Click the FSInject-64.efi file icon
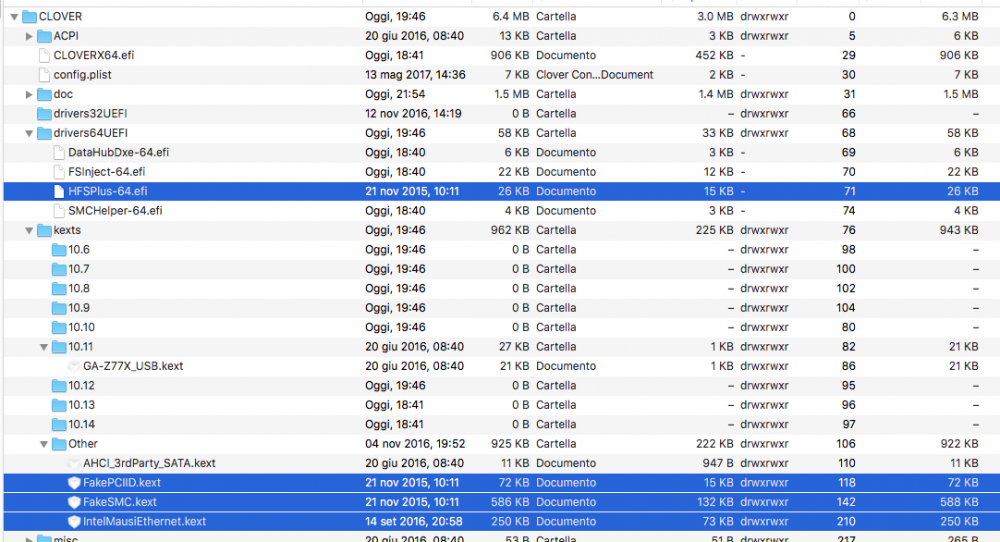1000x542 pixels. pyautogui.click(x=59, y=172)
